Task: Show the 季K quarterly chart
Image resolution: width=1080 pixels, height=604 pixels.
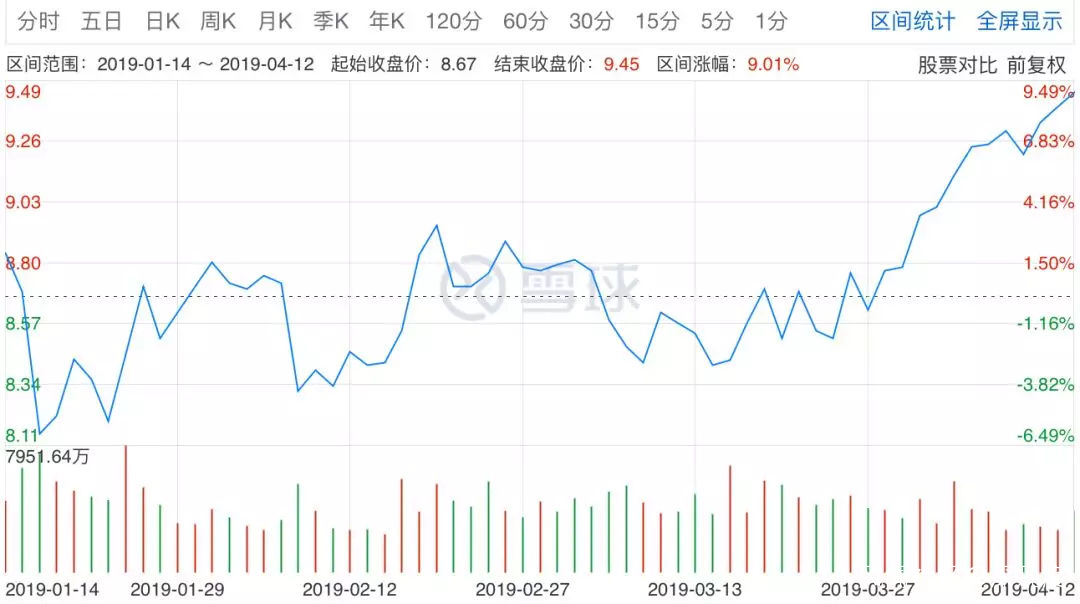Action: (331, 21)
